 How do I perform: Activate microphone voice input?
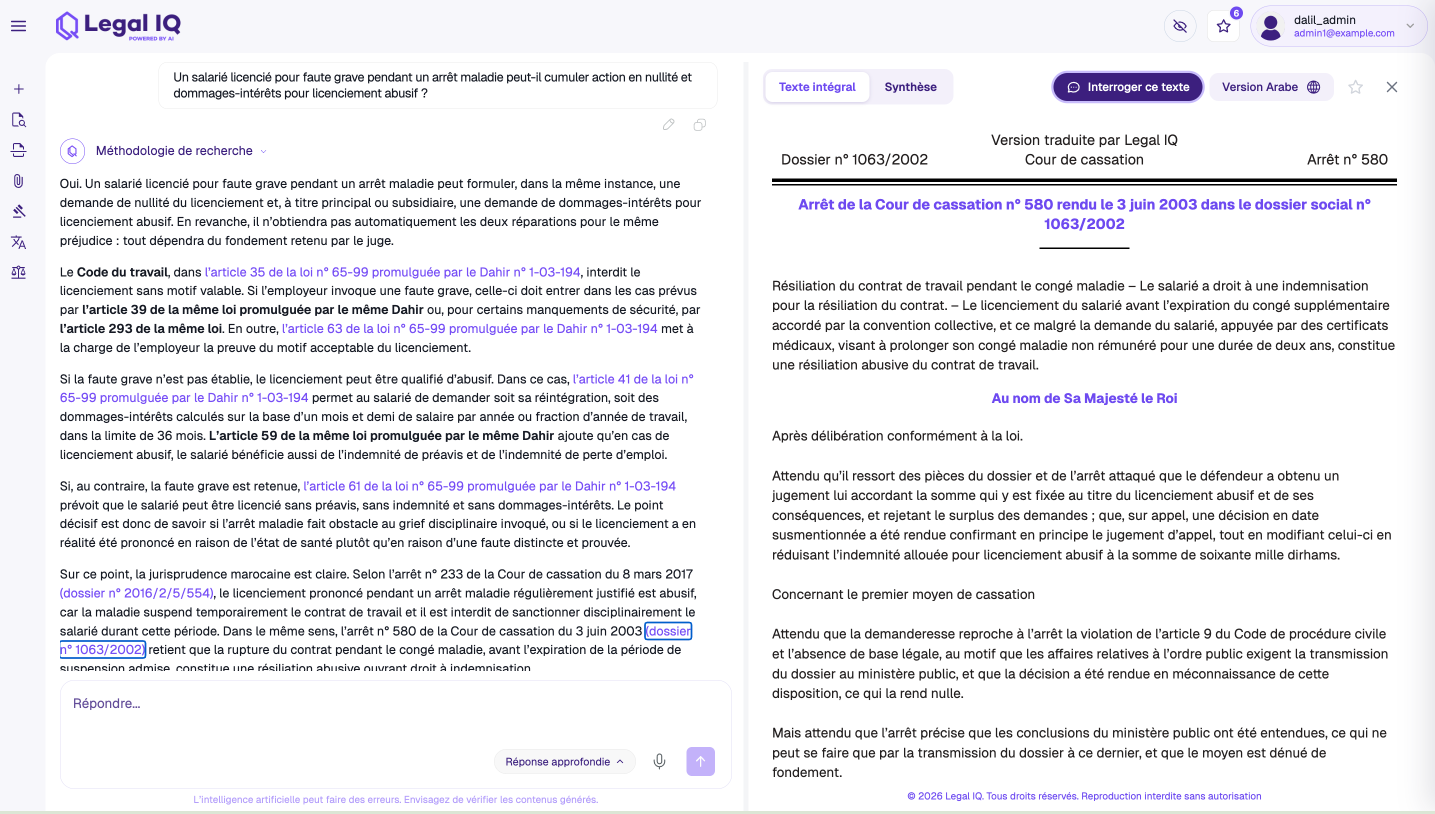point(660,762)
